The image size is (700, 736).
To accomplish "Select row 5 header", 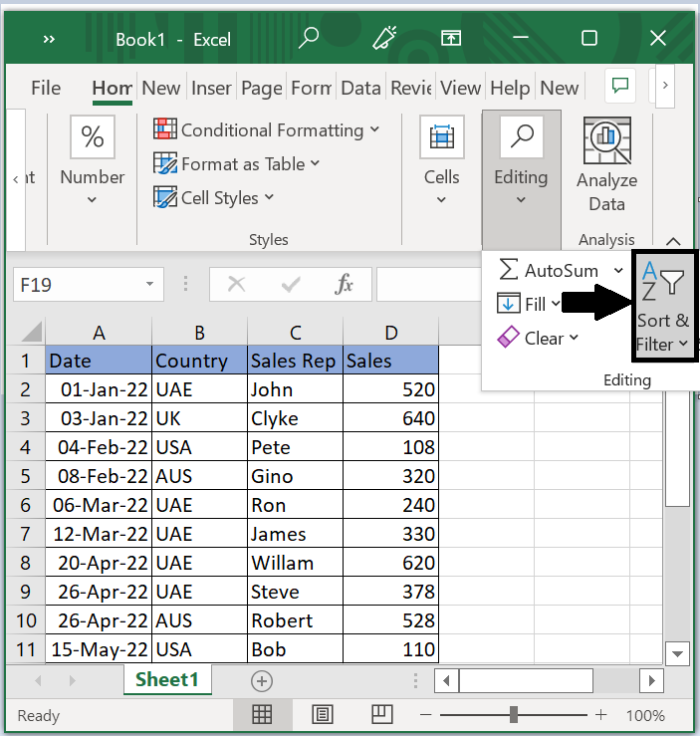I will 25,476.
